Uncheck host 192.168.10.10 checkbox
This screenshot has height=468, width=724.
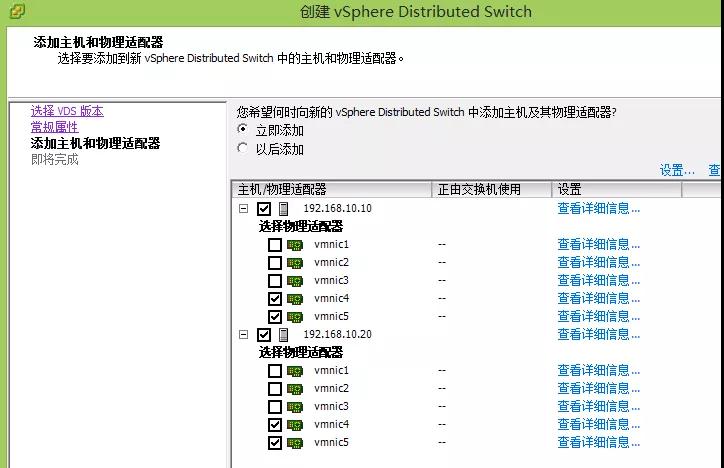(264, 209)
